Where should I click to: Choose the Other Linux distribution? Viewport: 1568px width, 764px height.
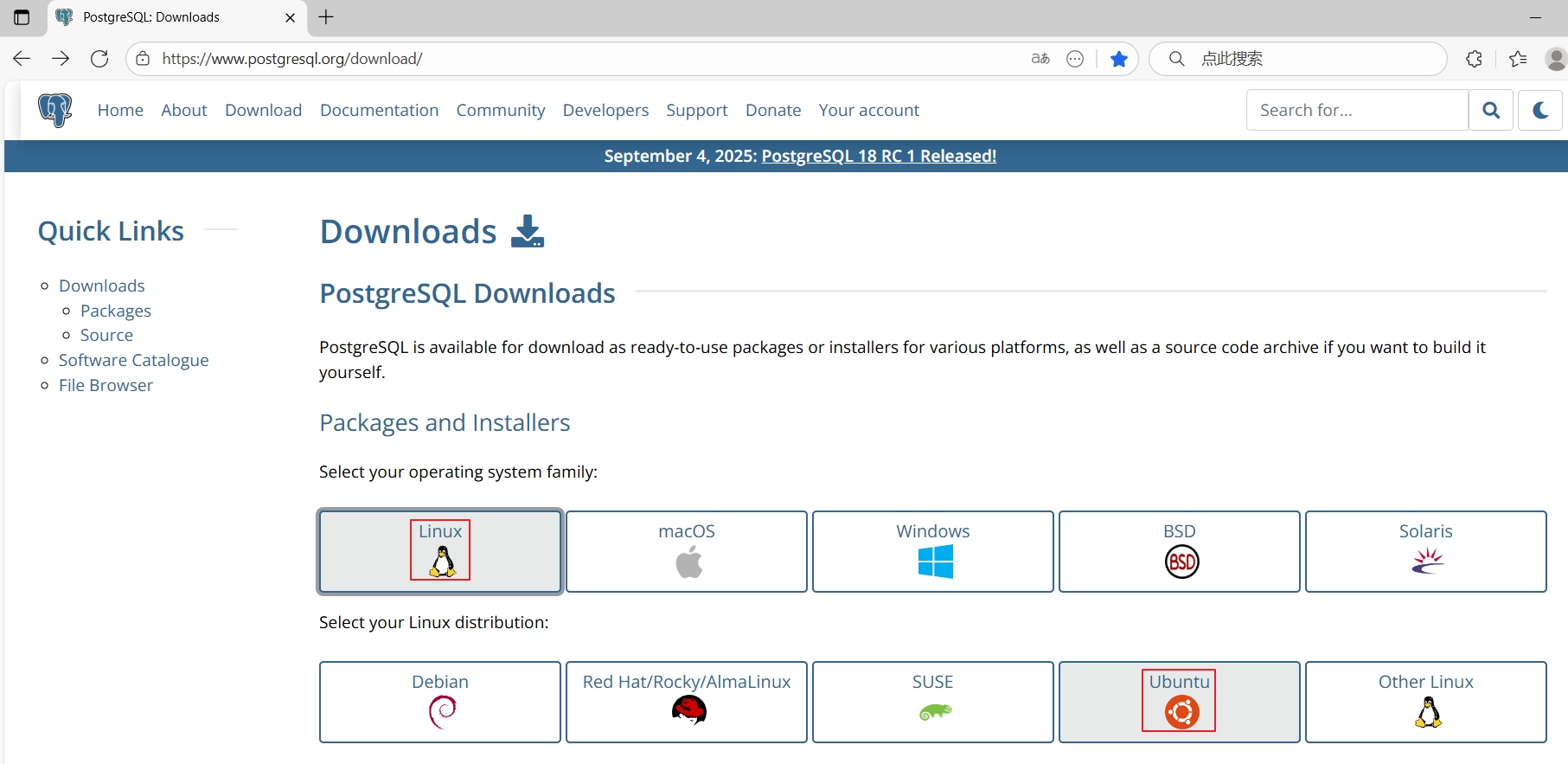[1426, 702]
